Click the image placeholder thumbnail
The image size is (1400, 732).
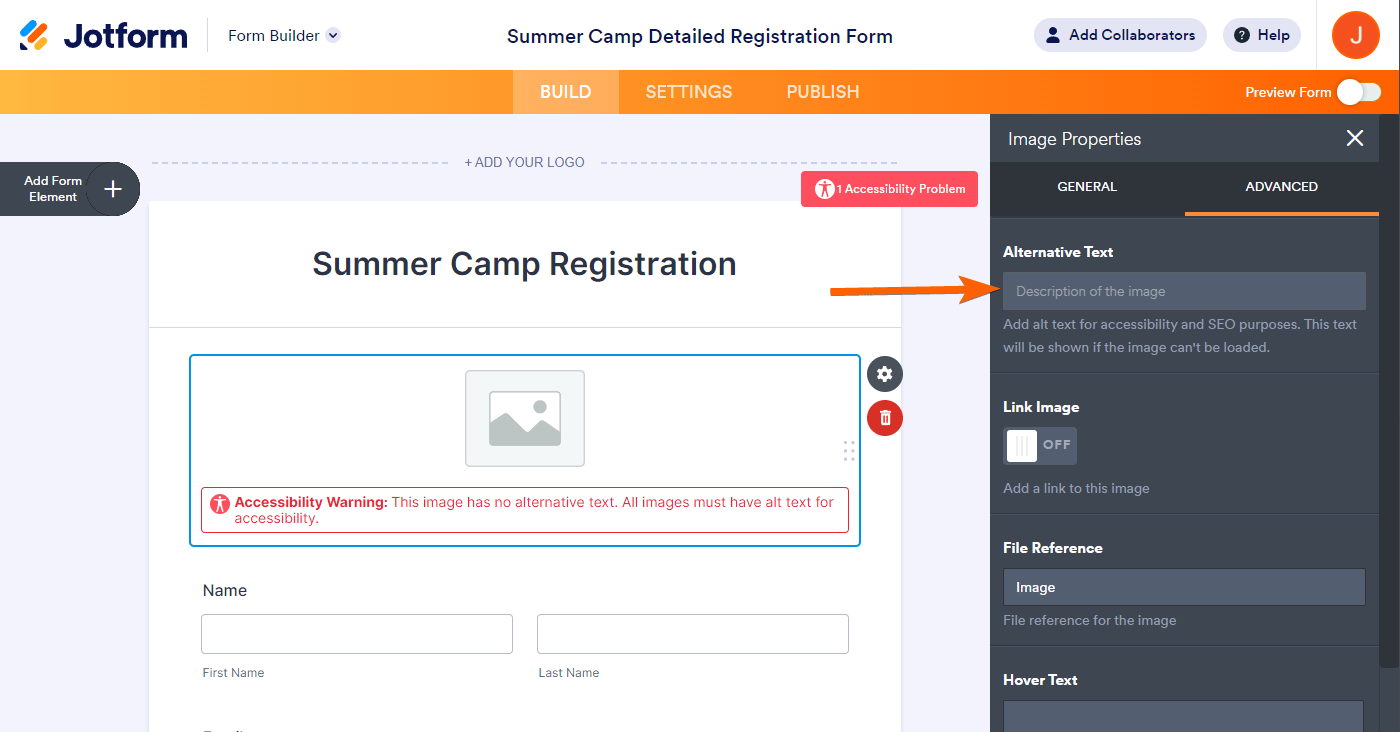[x=525, y=418]
